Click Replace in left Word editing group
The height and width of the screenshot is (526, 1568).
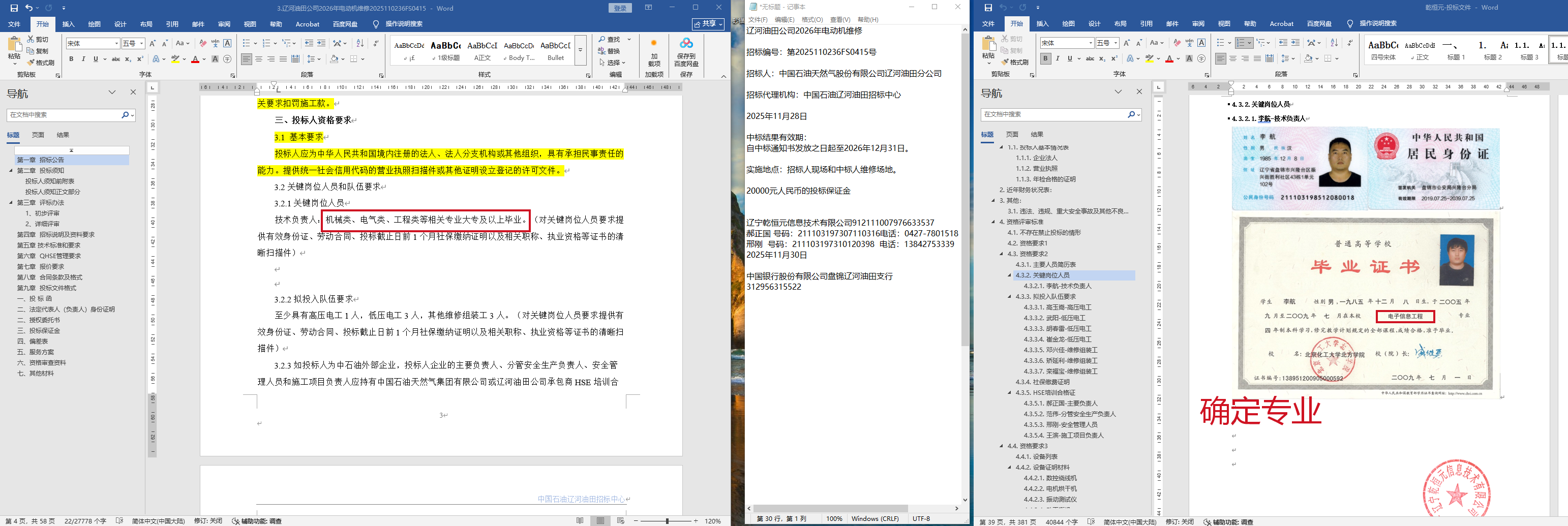pos(609,51)
